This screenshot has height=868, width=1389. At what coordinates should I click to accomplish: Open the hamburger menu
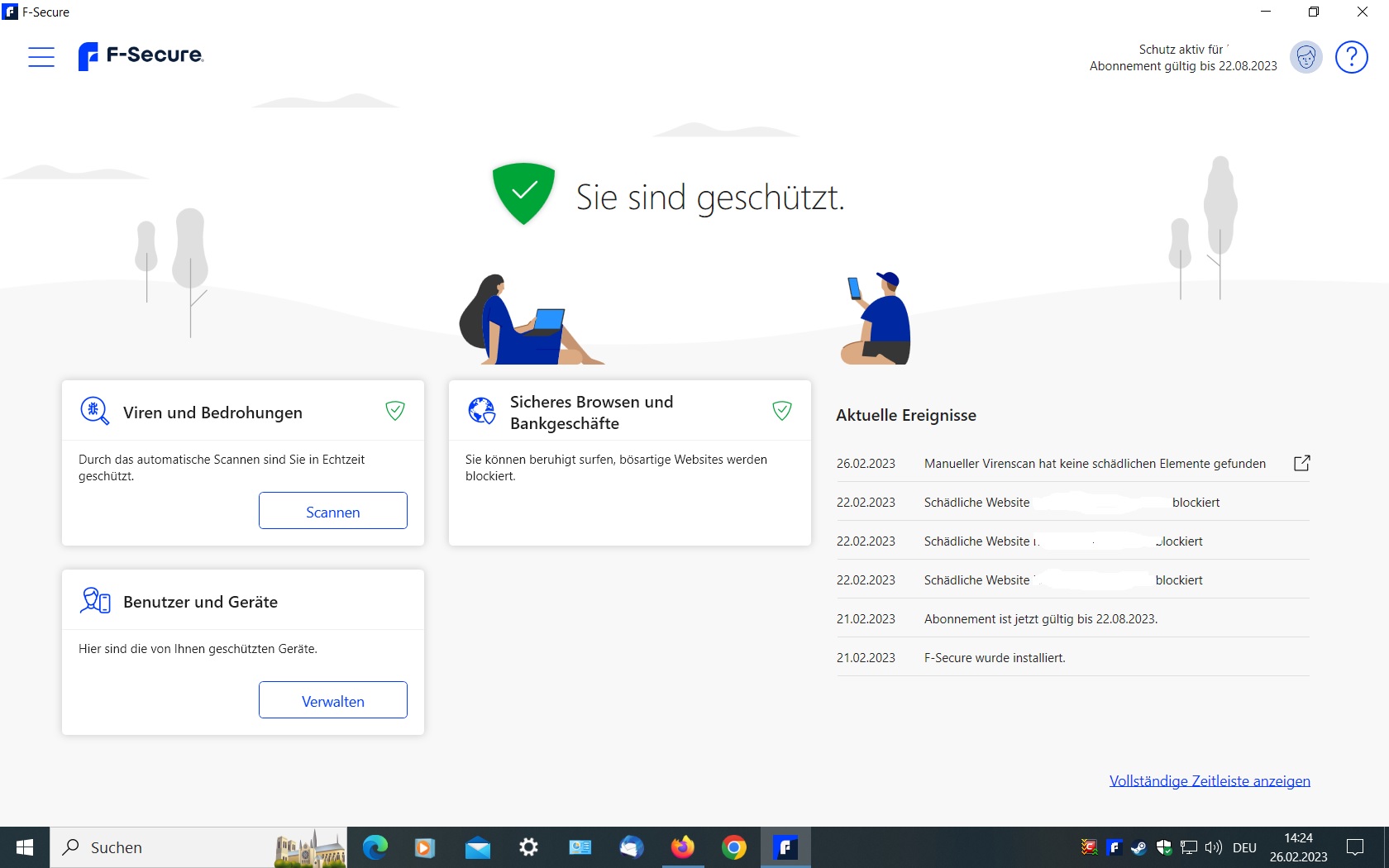pyautogui.click(x=41, y=57)
